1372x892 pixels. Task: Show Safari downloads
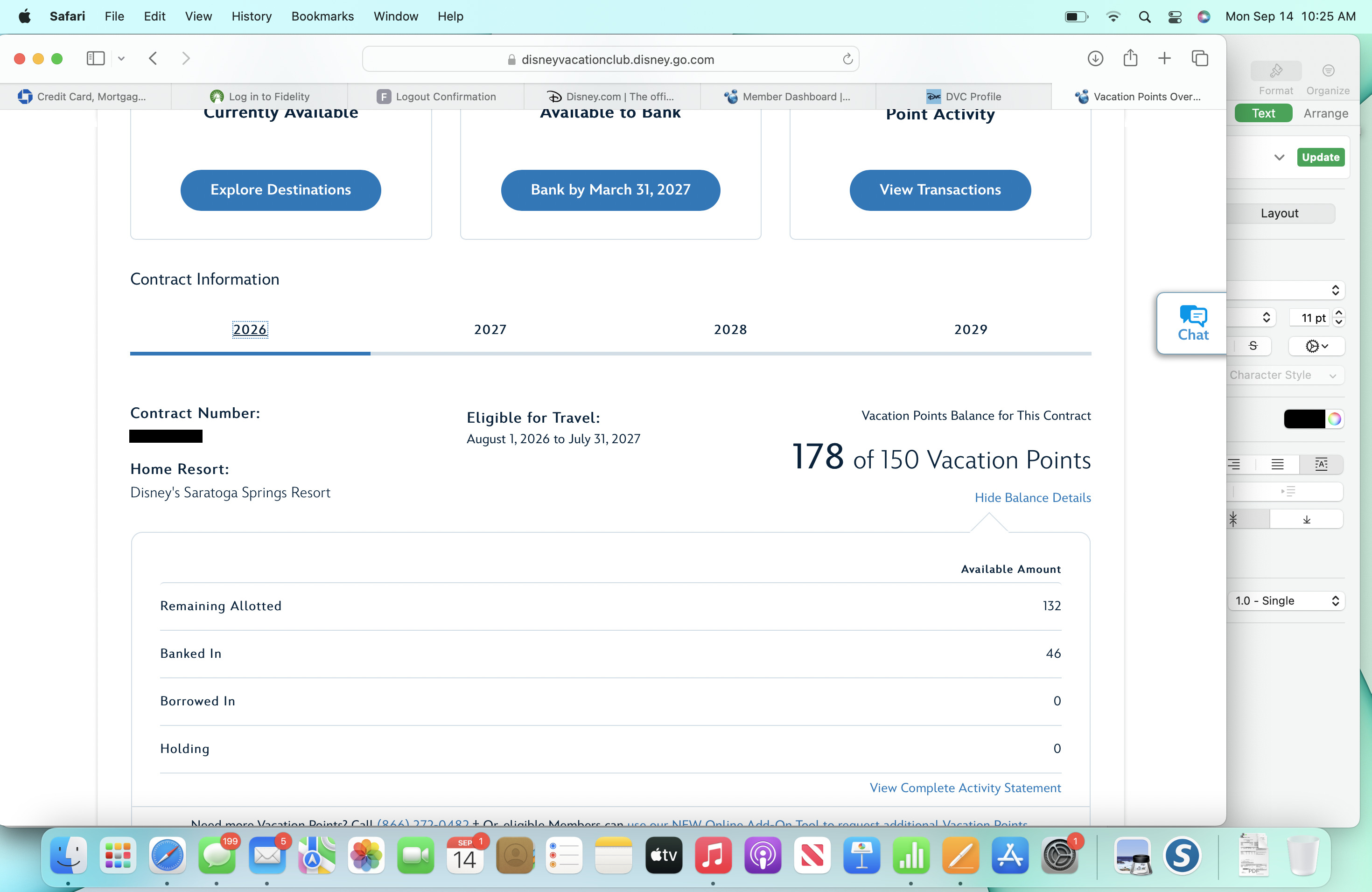tap(1095, 58)
